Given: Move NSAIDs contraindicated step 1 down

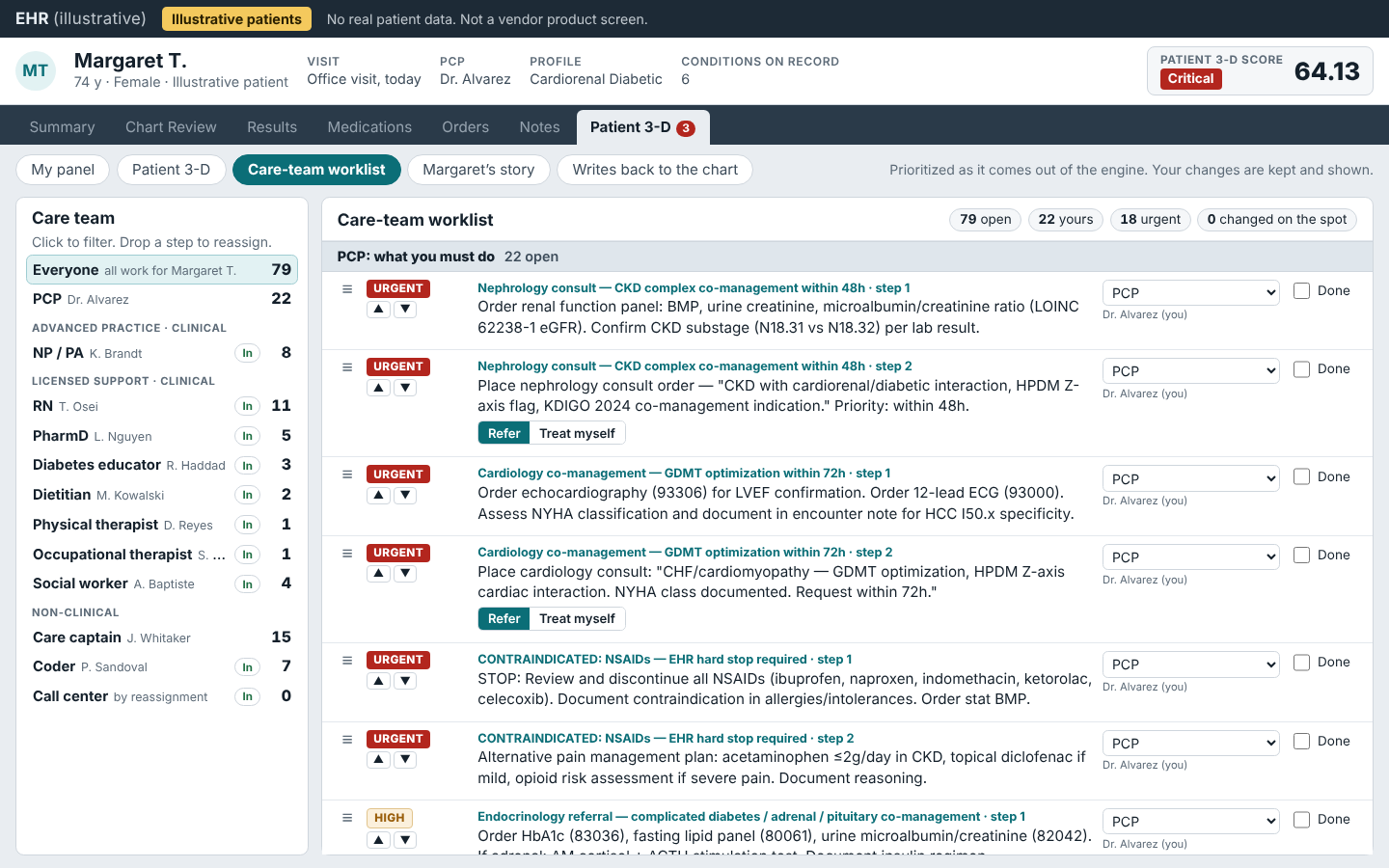Looking at the screenshot, I should point(406,681).
